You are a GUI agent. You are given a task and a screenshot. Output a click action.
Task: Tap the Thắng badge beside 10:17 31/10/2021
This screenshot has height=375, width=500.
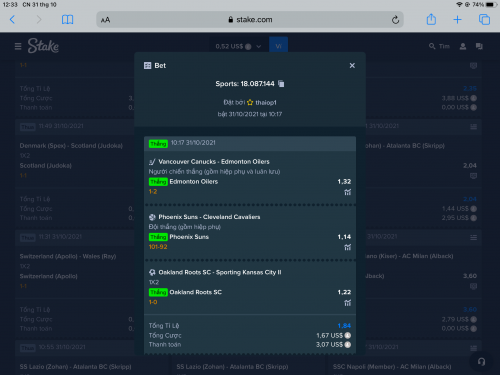[x=158, y=144]
